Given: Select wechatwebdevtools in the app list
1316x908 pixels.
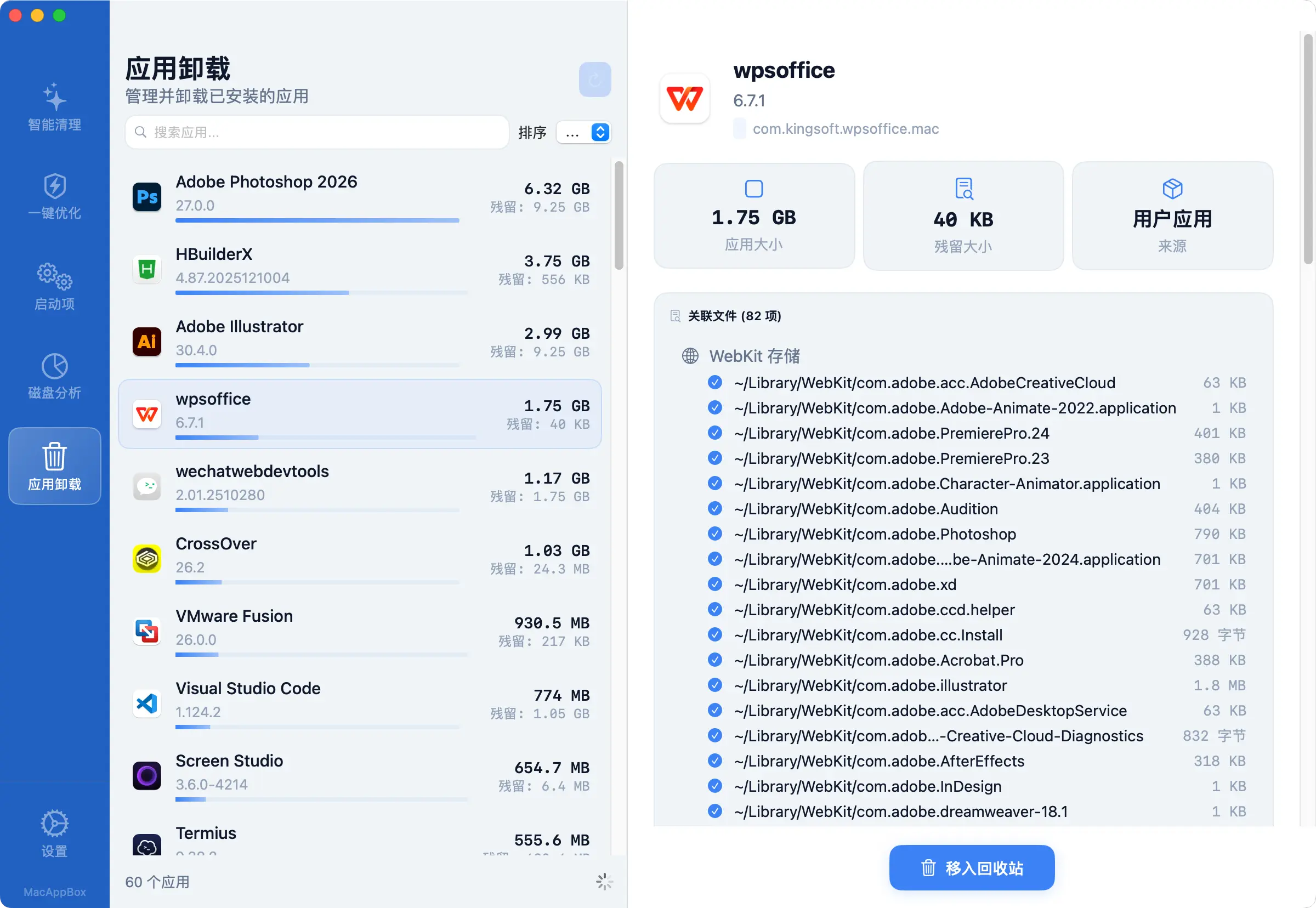Looking at the screenshot, I should 360,486.
